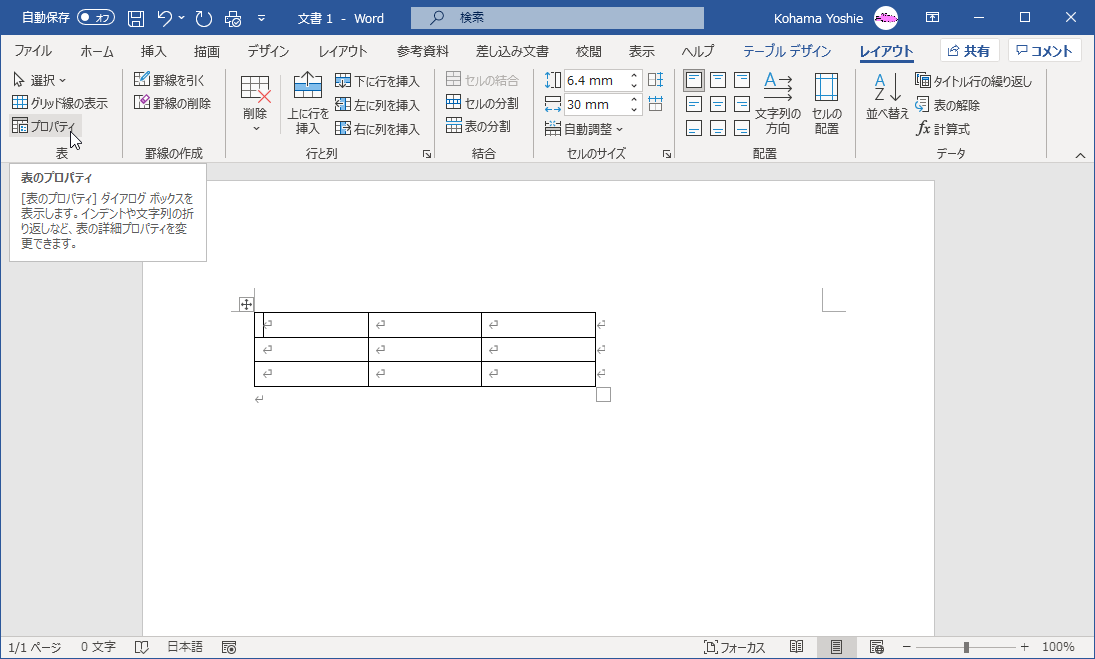1095x659 pixels.
Task: Click the distribute rows evenly icon
Action: pyautogui.click(x=656, y=80)
